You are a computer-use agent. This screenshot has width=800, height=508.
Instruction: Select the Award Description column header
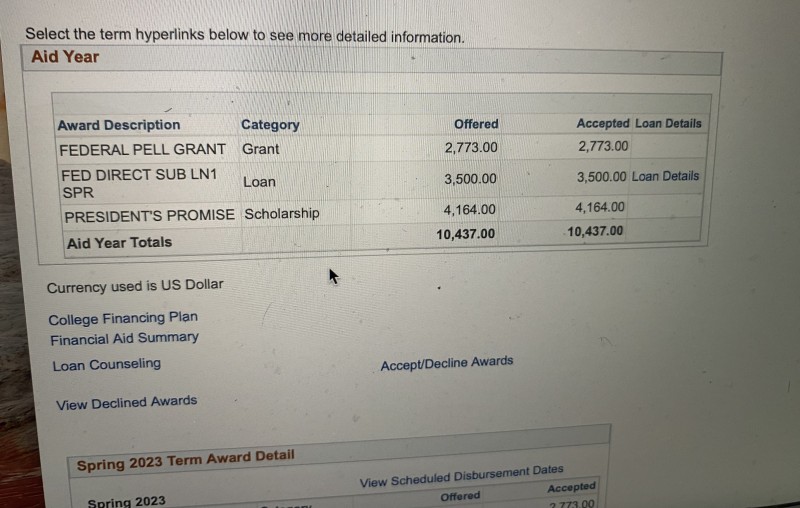[119, 125]
